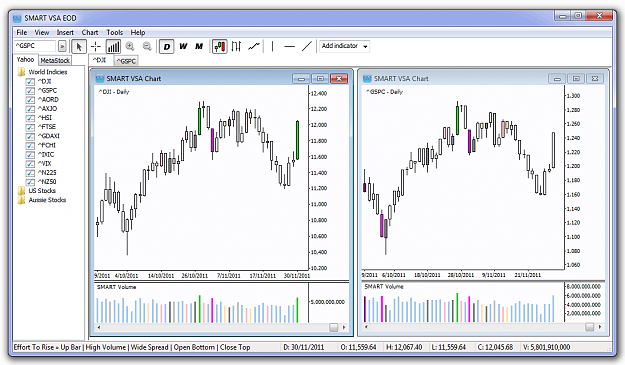Switch to monthly timeframe M
This screenshot has height=365, width=625.
pos(199,47)
